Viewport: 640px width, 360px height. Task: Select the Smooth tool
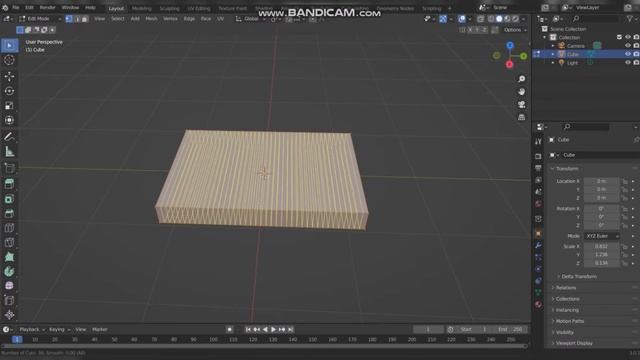click(9, 286)
